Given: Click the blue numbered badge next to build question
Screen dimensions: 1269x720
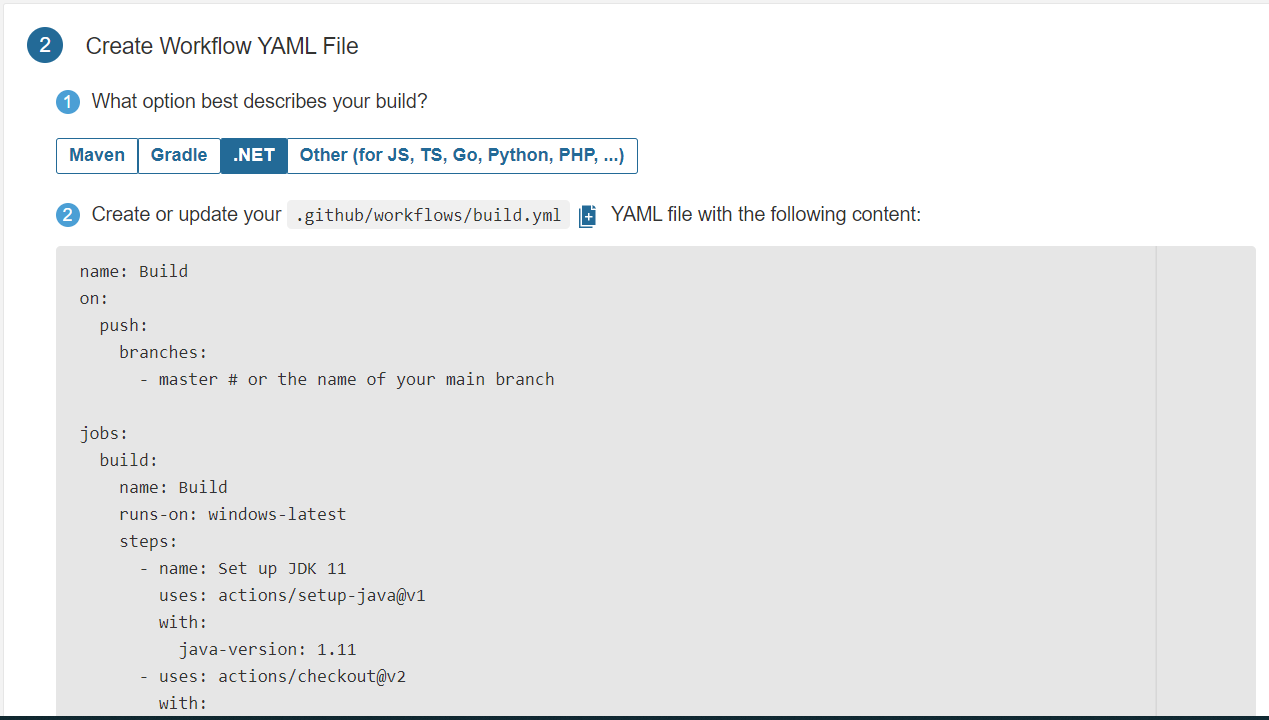Looking at the screenshot, I should [67, 102].
